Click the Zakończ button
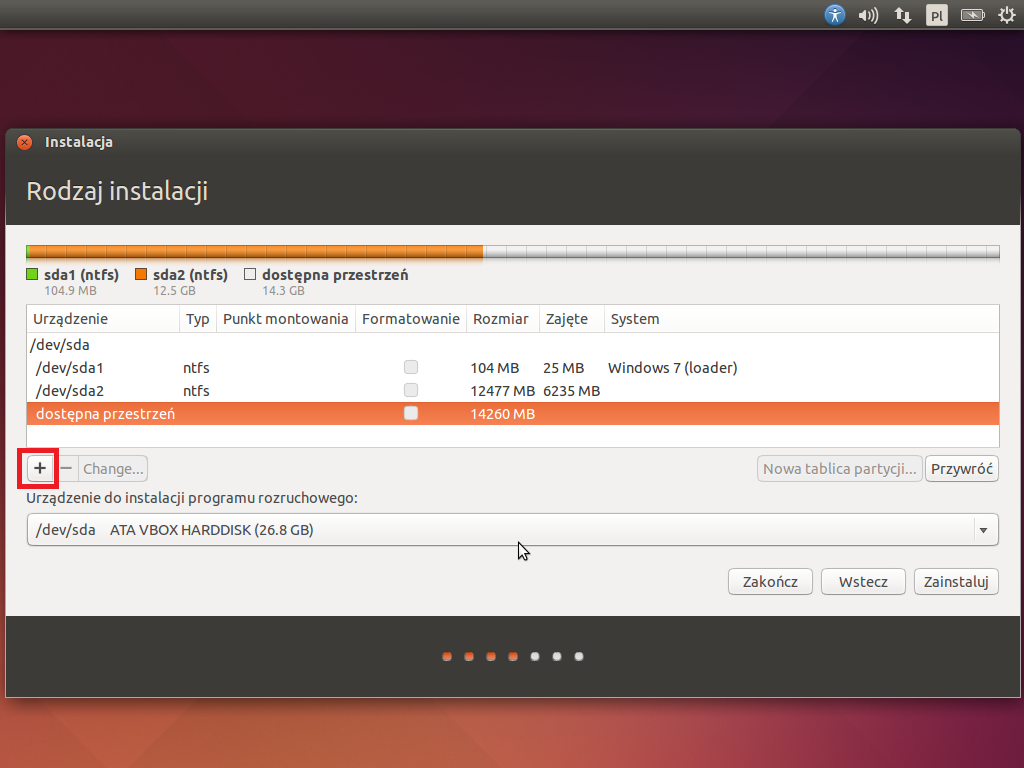 [771, 582]
